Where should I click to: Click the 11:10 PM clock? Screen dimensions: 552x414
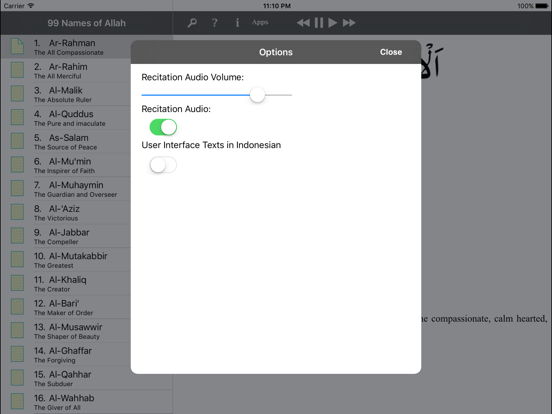[x=277, y=6]
